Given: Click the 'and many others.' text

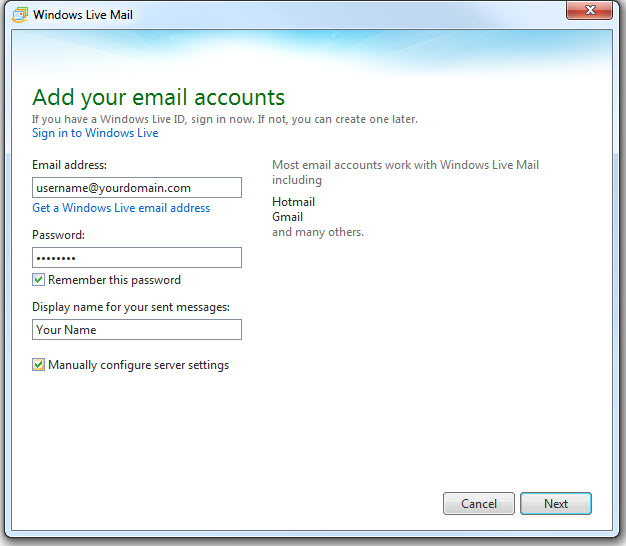Looking at the screenshot, I should [318, 232].
